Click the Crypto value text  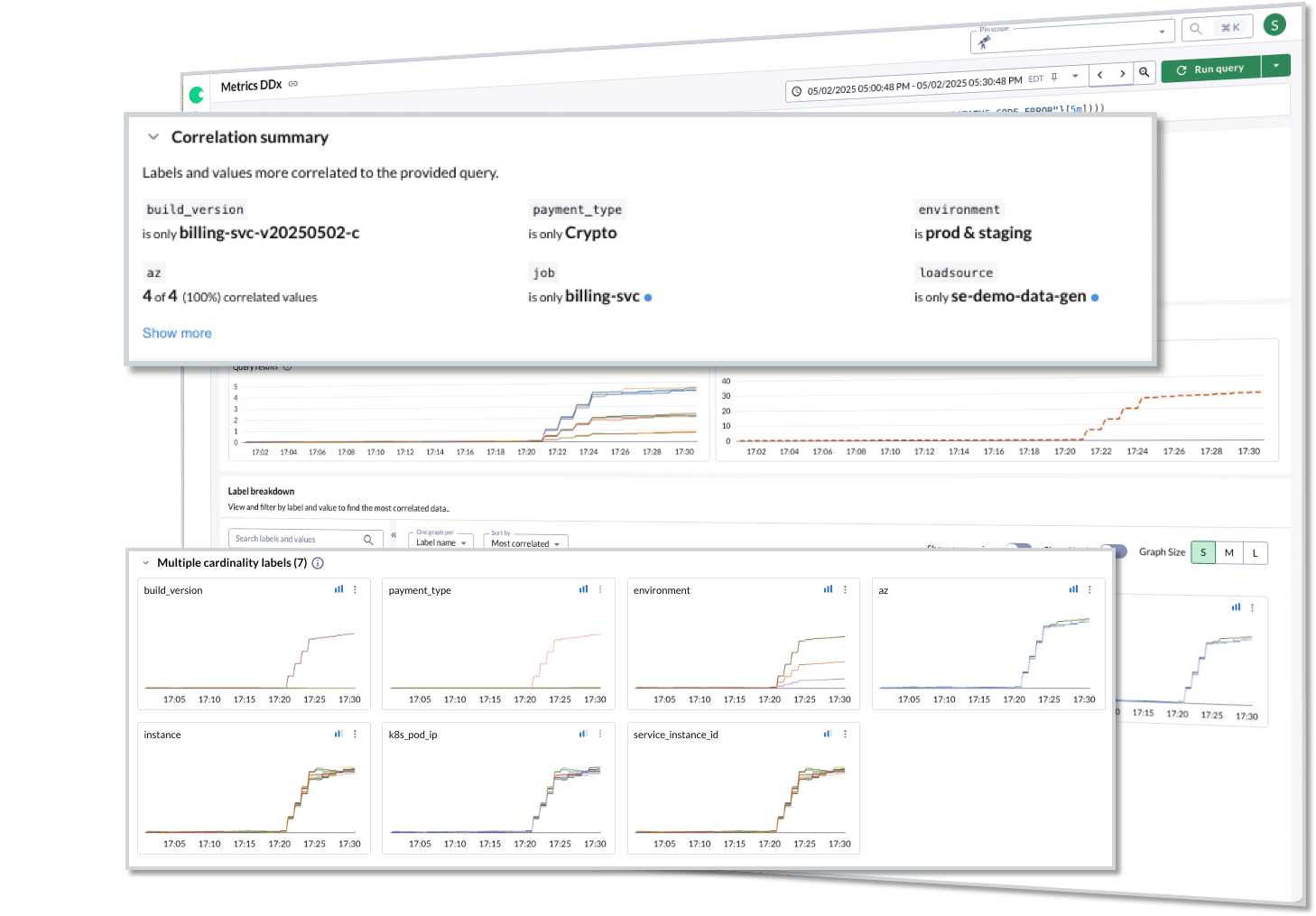pyautogui.click(x=591, y=233)
